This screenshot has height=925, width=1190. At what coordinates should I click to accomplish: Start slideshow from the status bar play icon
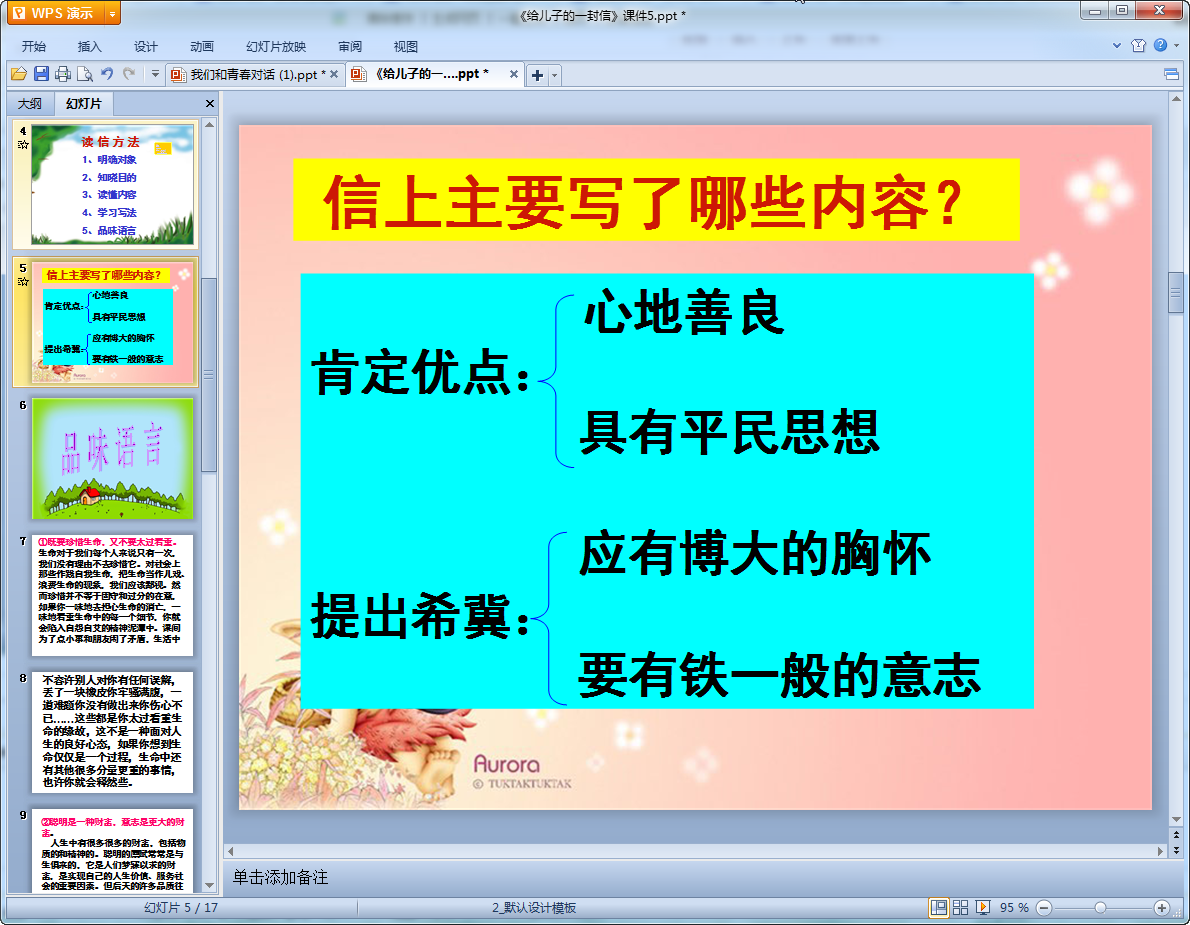pyautogui.click(x=982, y=908)
